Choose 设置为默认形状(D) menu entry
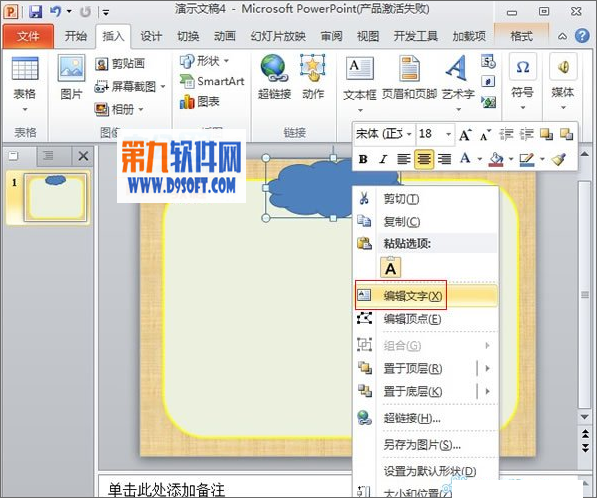This screenshot has height=498, width=597. (426, 471)
